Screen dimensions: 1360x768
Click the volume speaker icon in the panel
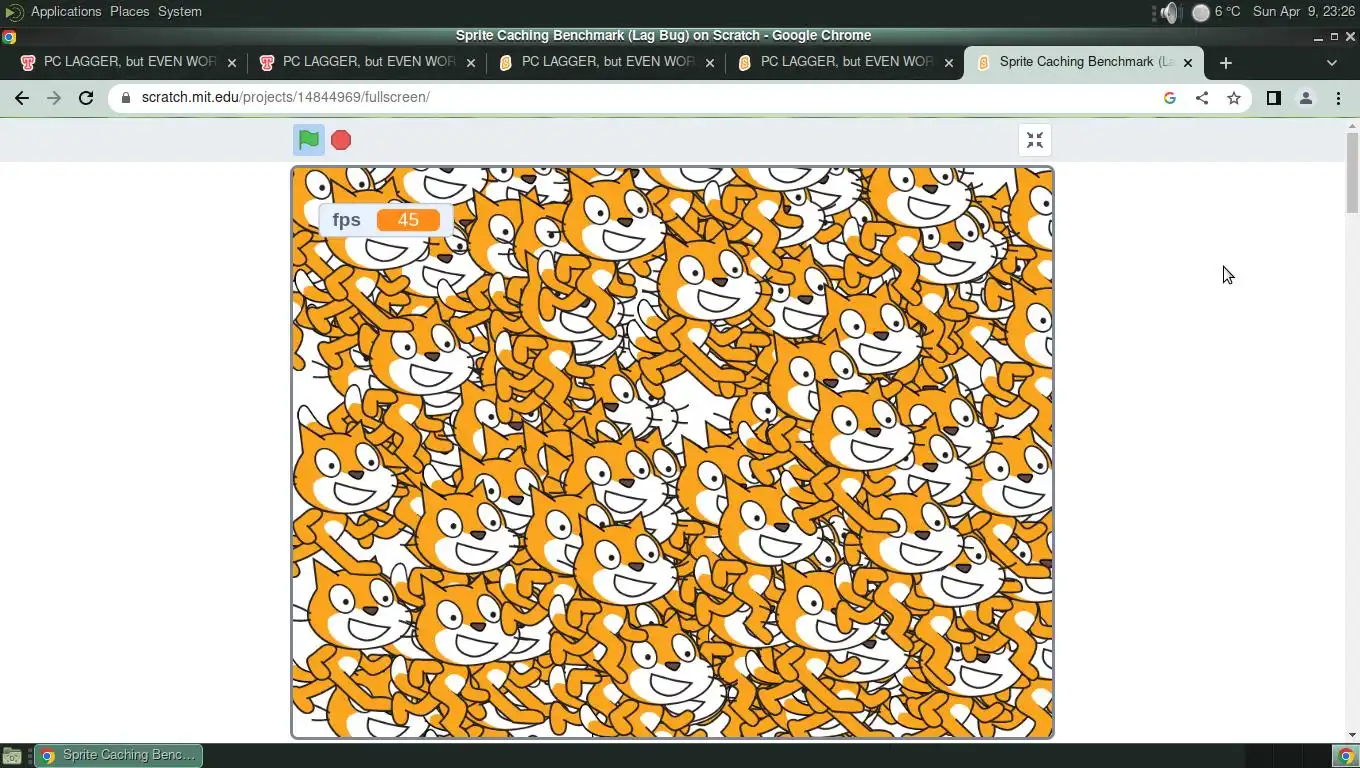(x=1170, y=12)
